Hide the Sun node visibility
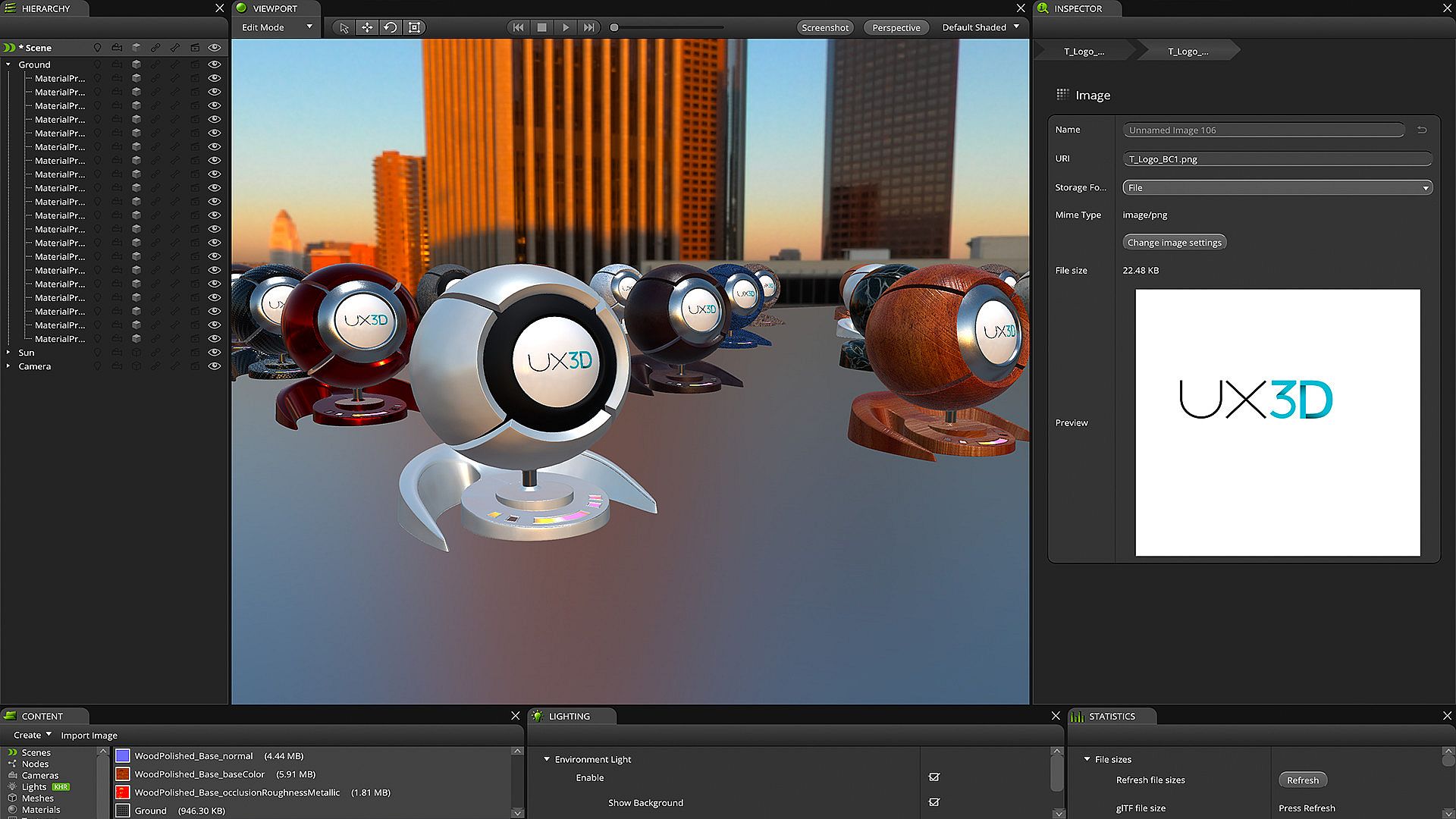The image size is (1456, 819). click(215, 353)
